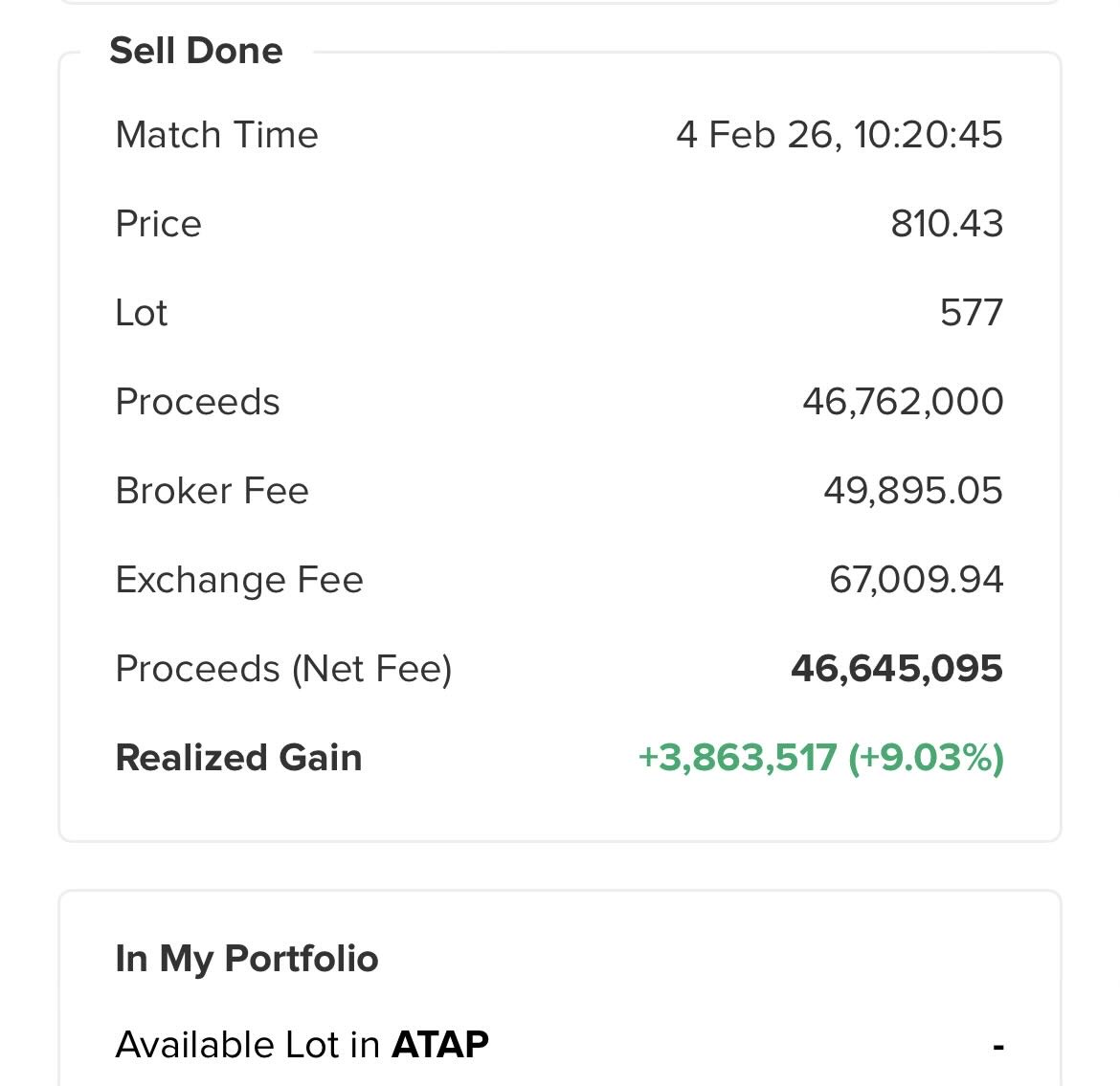Screen dimensions: 1120x1086
Task: Open the In My Portfolio card heading
Action: [x=246, y=959]
